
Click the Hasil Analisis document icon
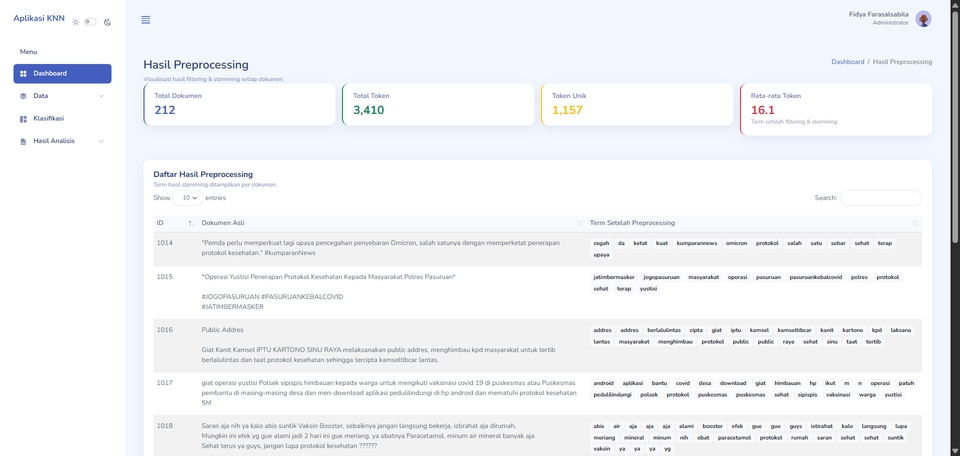pyautogui.click(x=23, y=142)
